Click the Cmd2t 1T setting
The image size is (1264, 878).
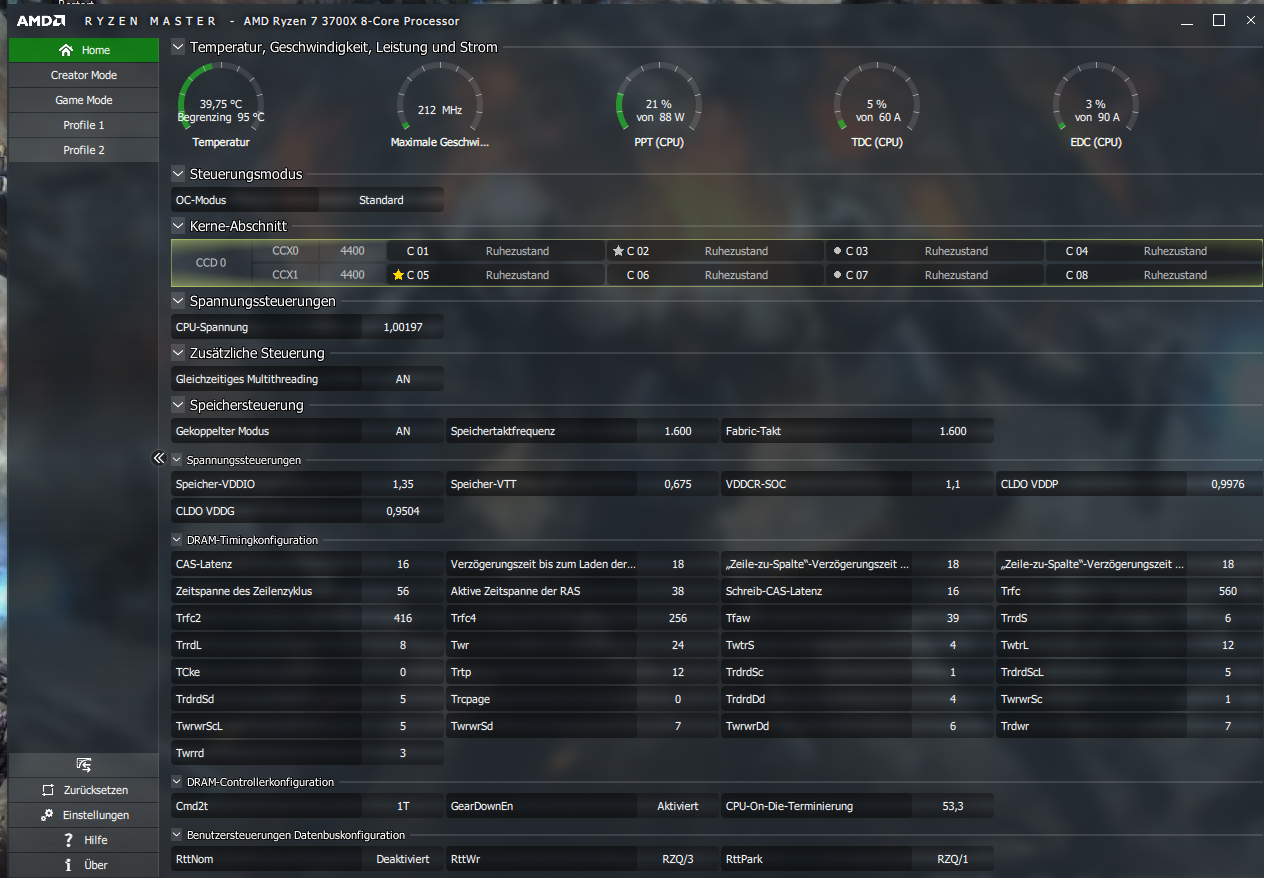click(403, 806)
